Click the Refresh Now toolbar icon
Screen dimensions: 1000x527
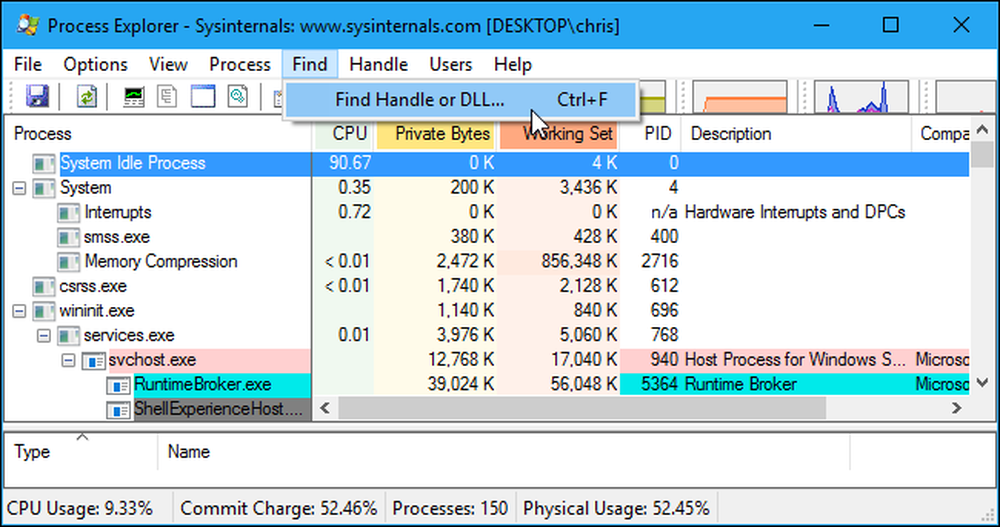(x=87, y=96)
